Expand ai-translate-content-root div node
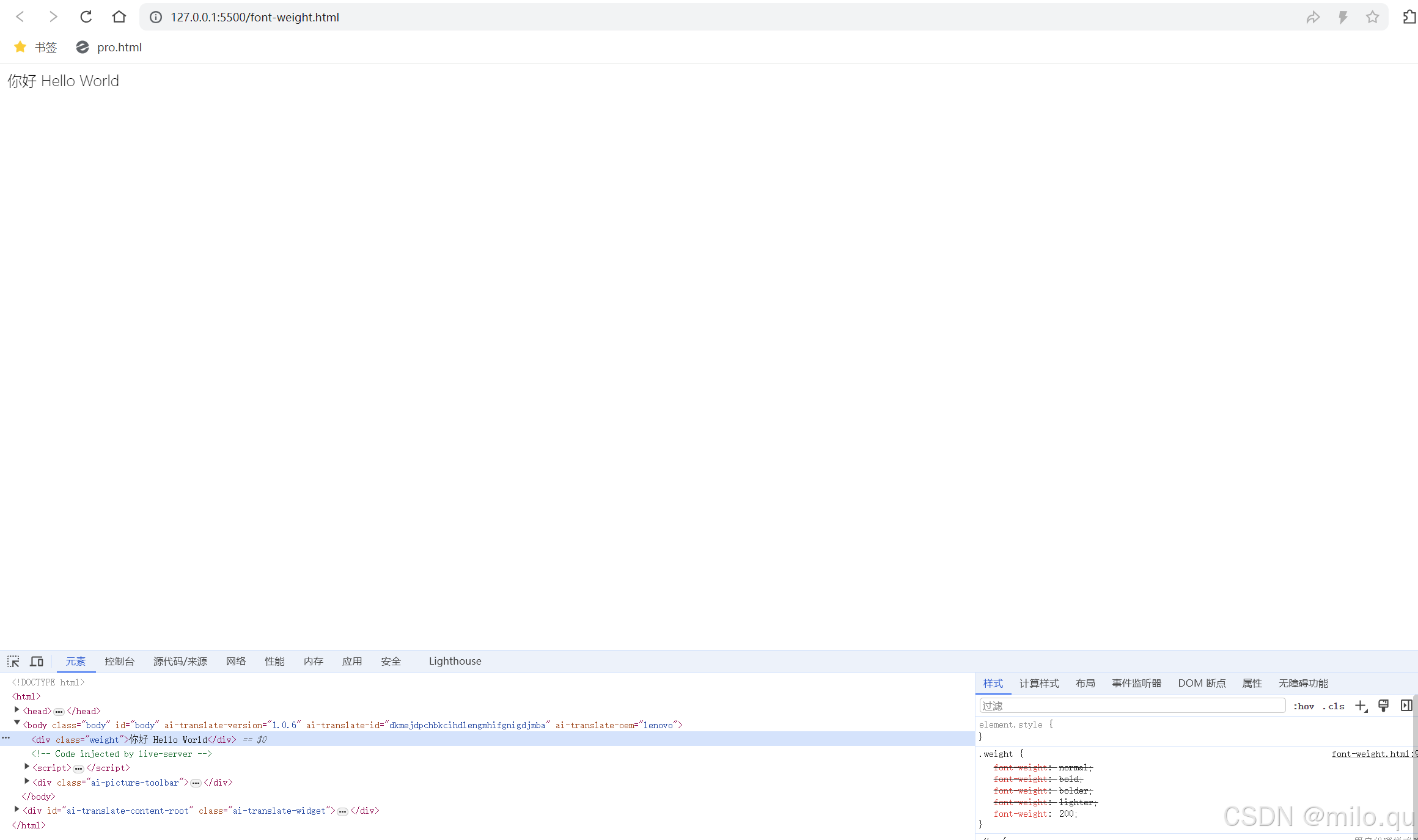Image resolution: width=1418 pixels, height=840 pixels. pyautogui.click(x=17, y=809)
